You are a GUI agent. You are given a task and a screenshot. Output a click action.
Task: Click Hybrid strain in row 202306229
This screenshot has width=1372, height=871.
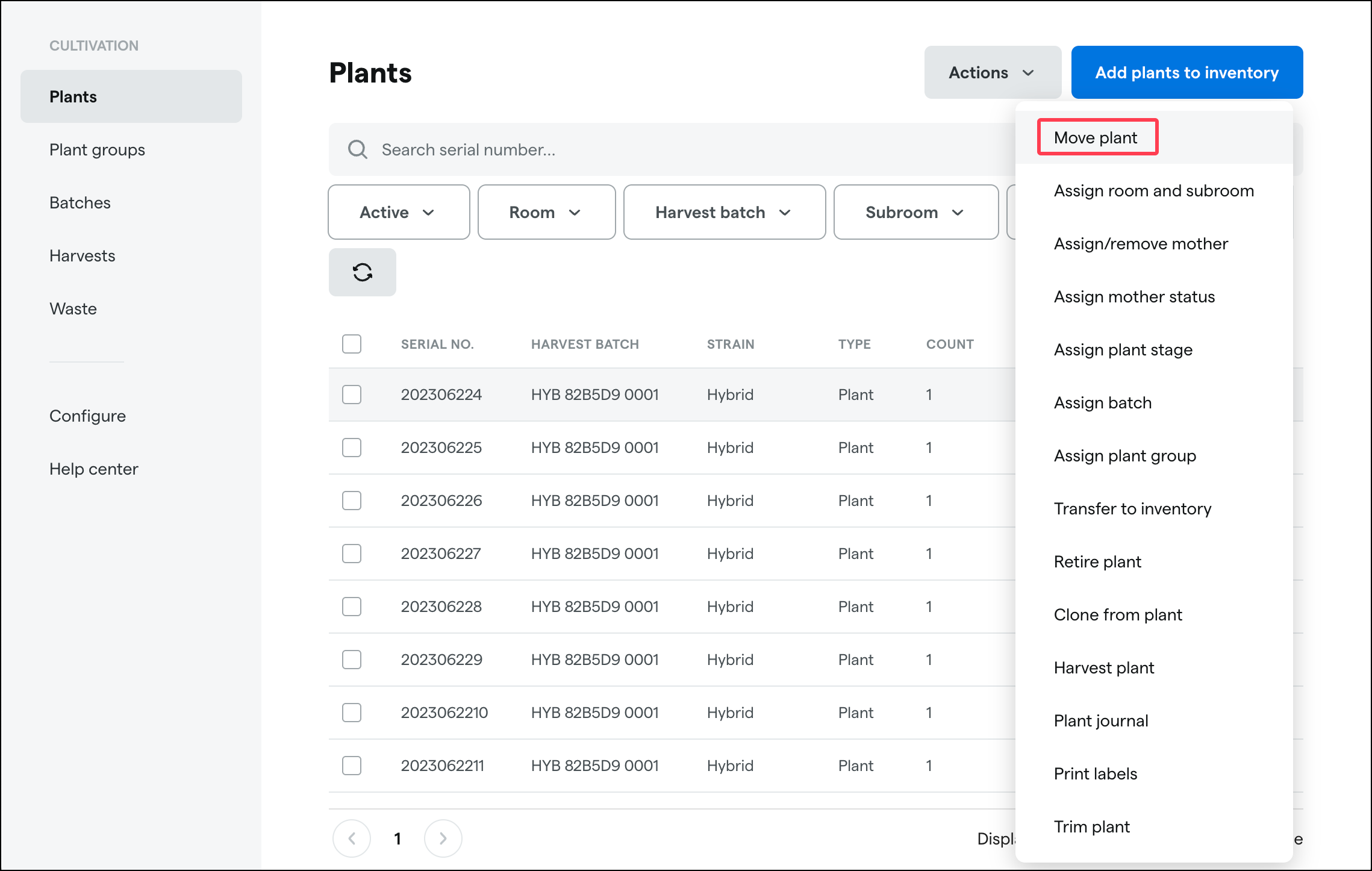click(730, 660)
